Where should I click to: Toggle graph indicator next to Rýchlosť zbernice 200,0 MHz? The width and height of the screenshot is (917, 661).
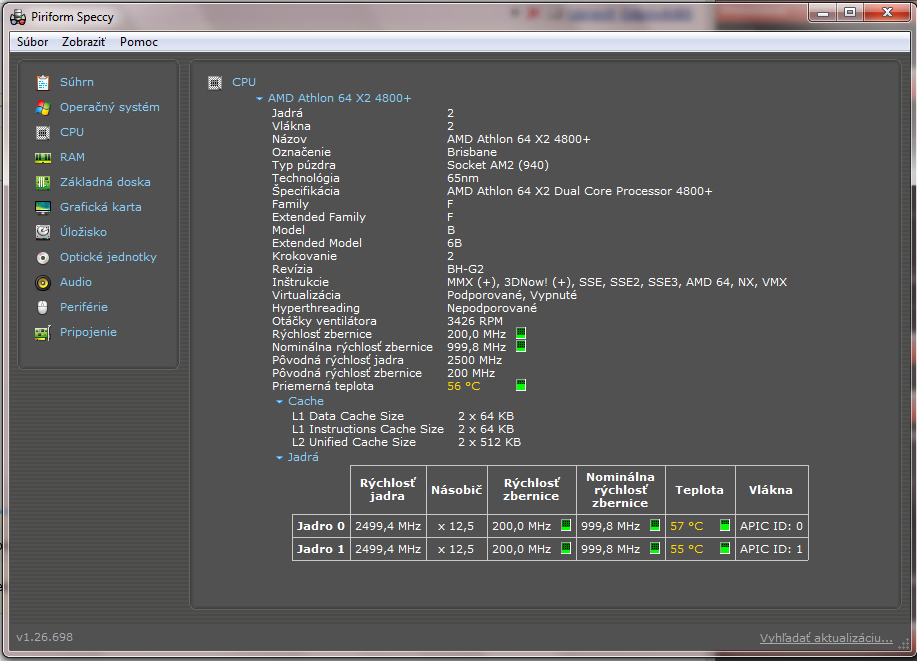click(x=520, y=333)
